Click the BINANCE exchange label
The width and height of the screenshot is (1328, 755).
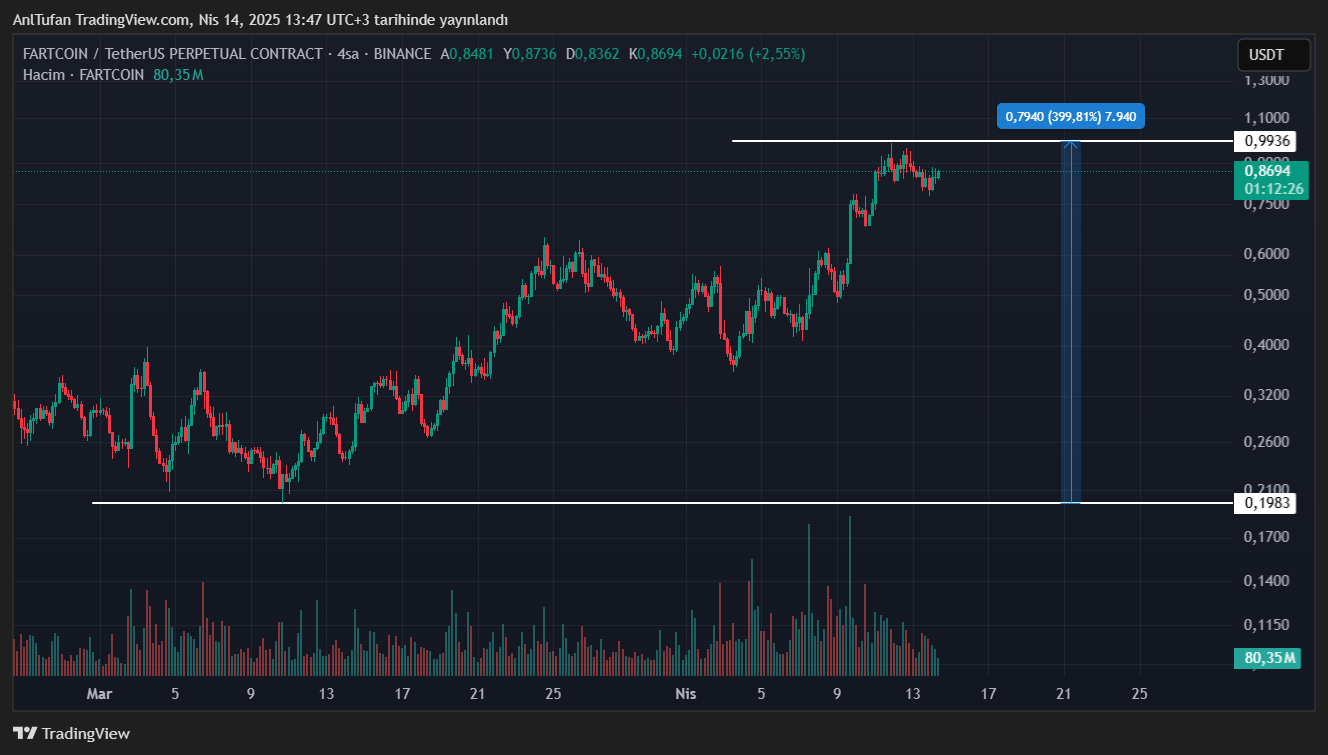point(402,54)
